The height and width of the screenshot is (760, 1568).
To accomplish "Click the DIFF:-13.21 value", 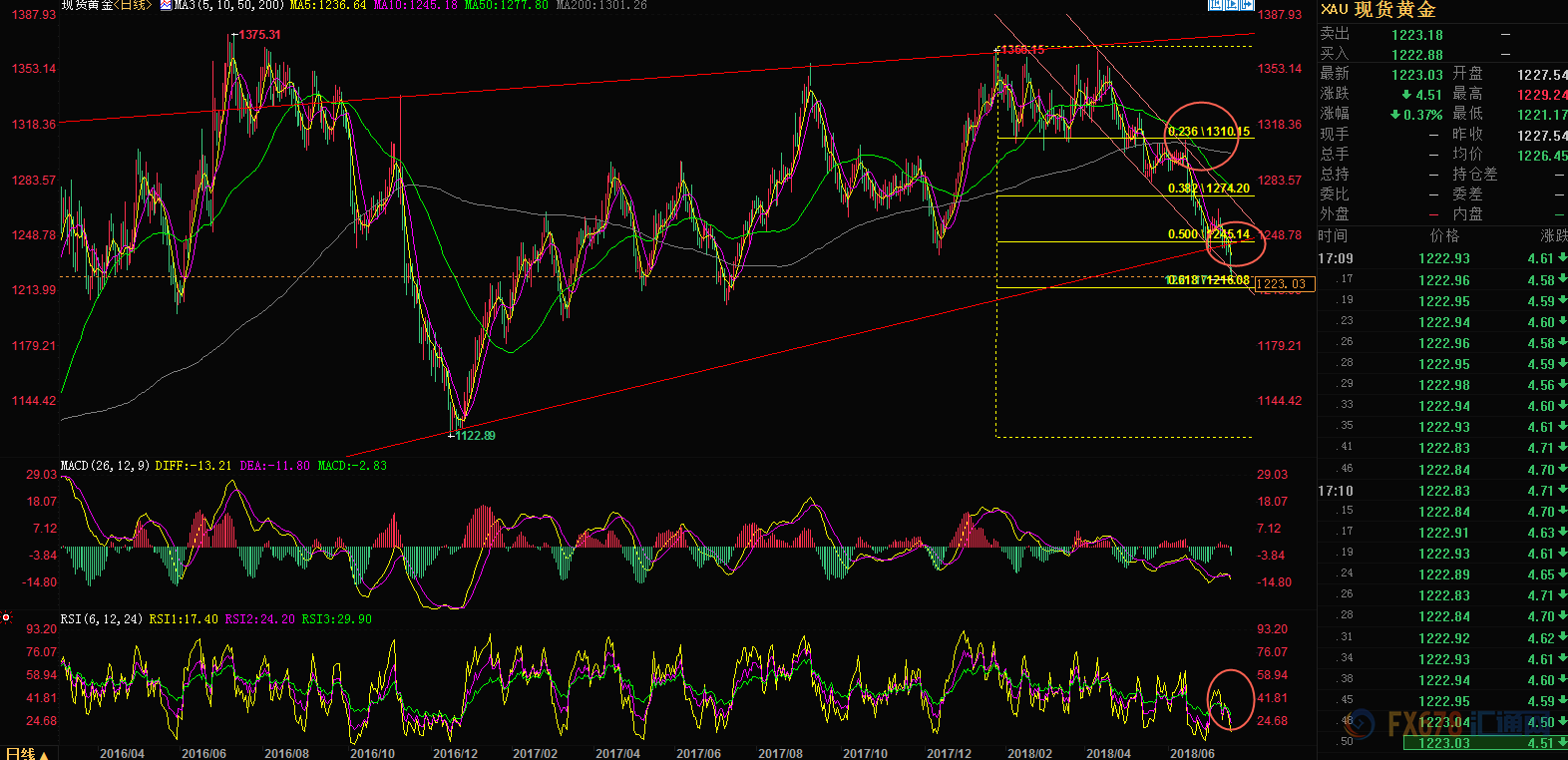I will coord(194,466).
